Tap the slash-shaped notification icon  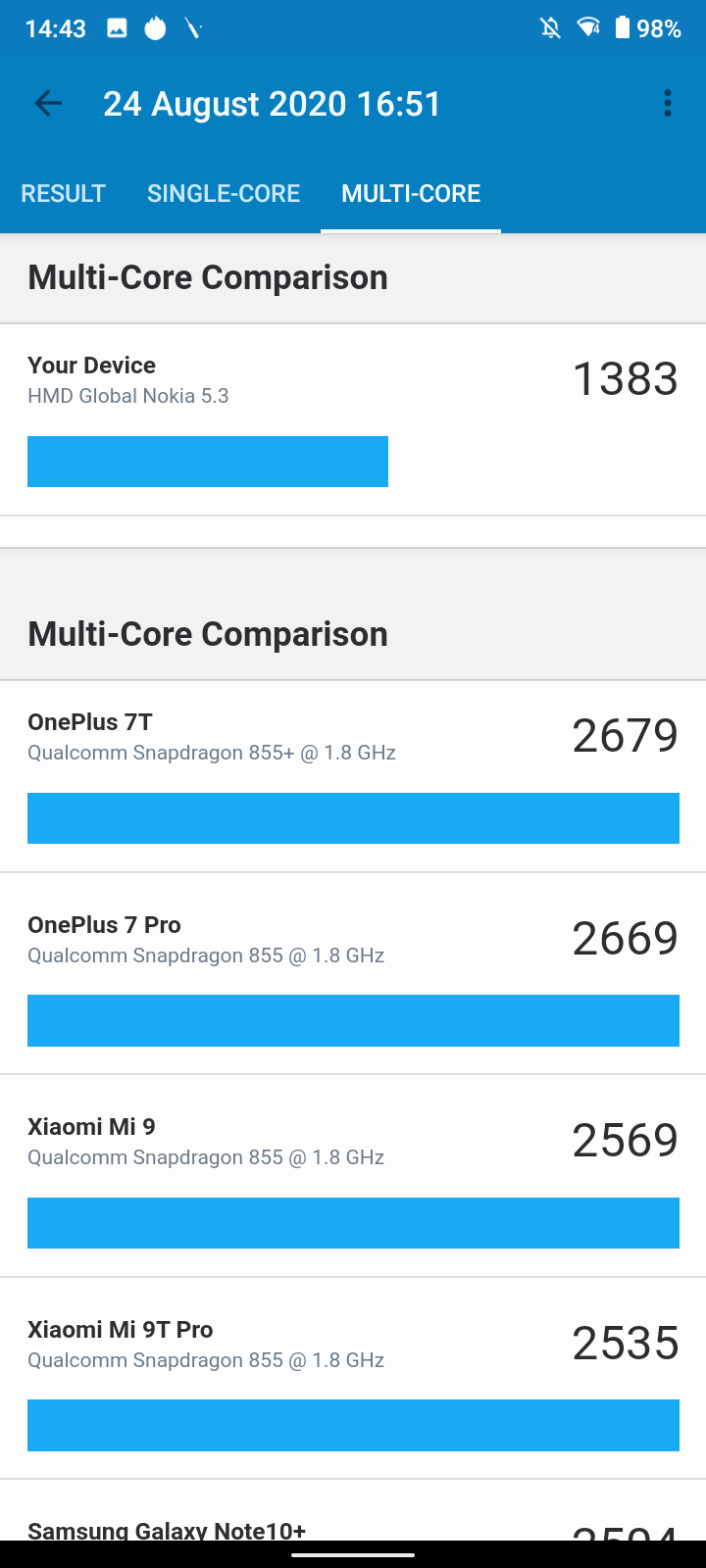pos(193,28)
